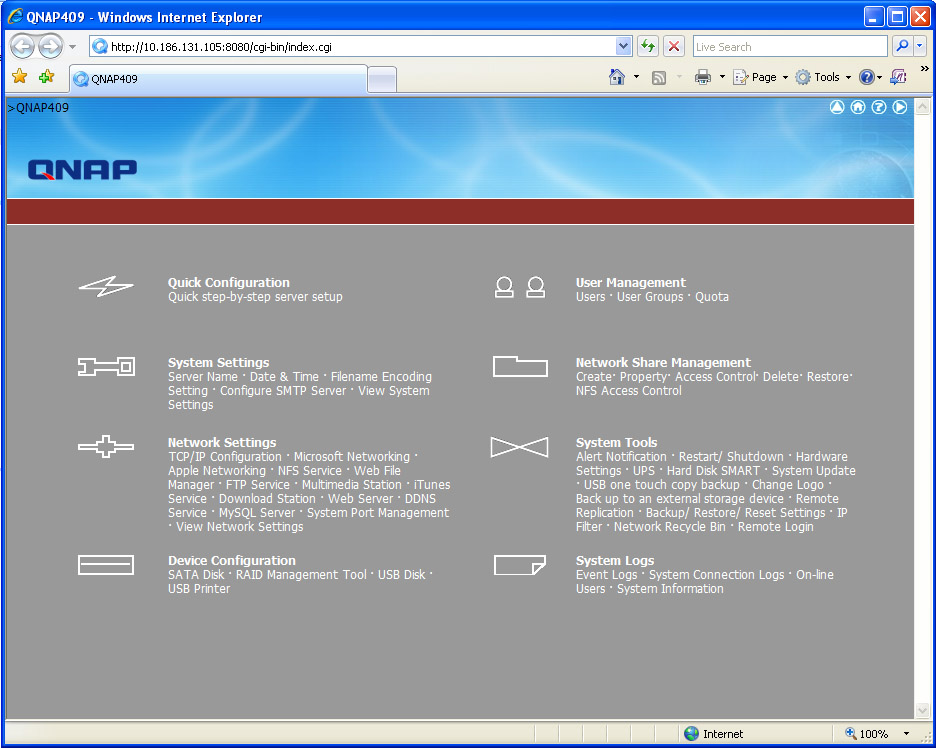Open the address bar history dropdown
Viewport: 936px width, 748px height.
(x=623, y=46)
